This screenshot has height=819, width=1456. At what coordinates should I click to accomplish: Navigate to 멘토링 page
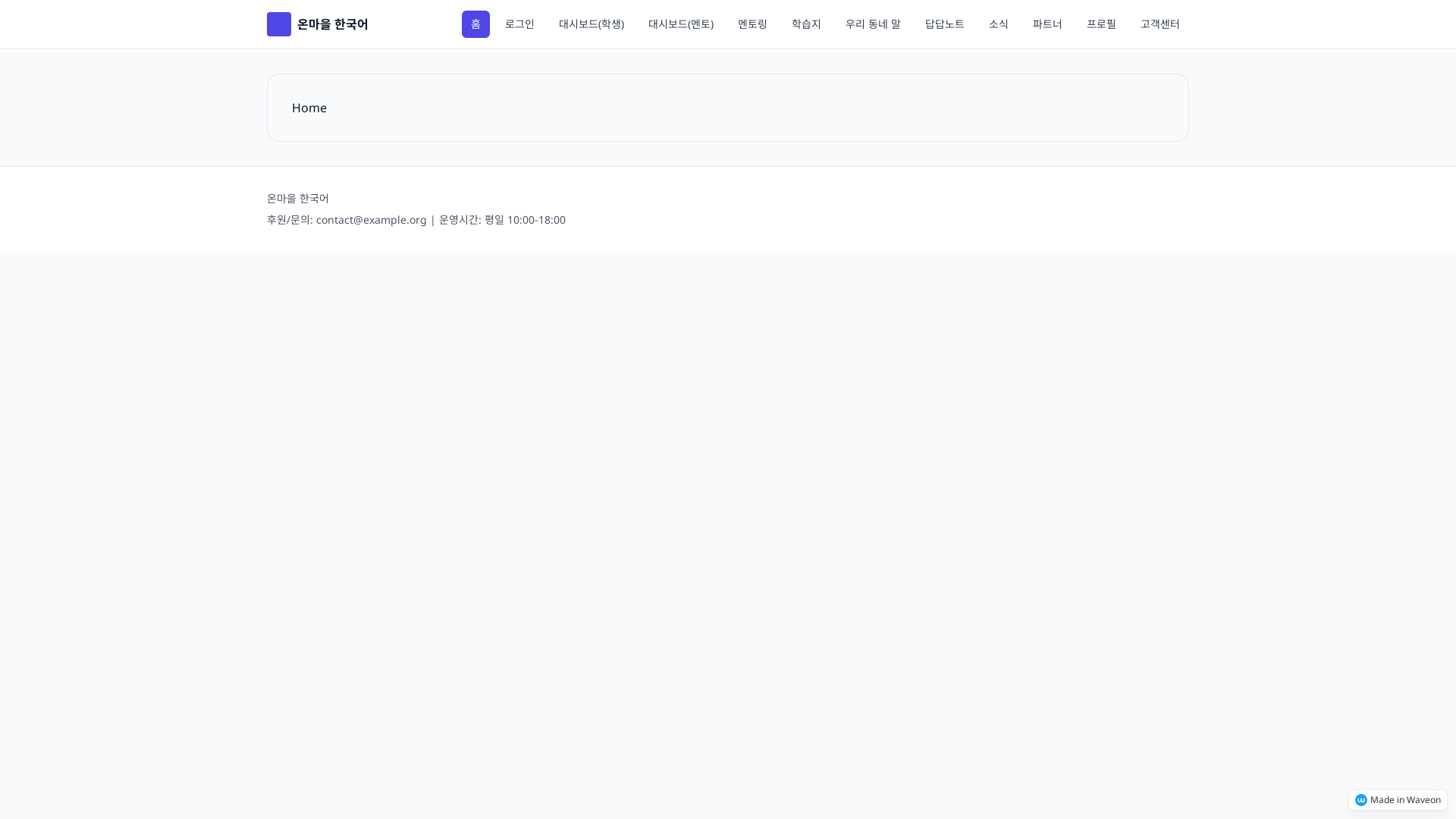[752, 24]
